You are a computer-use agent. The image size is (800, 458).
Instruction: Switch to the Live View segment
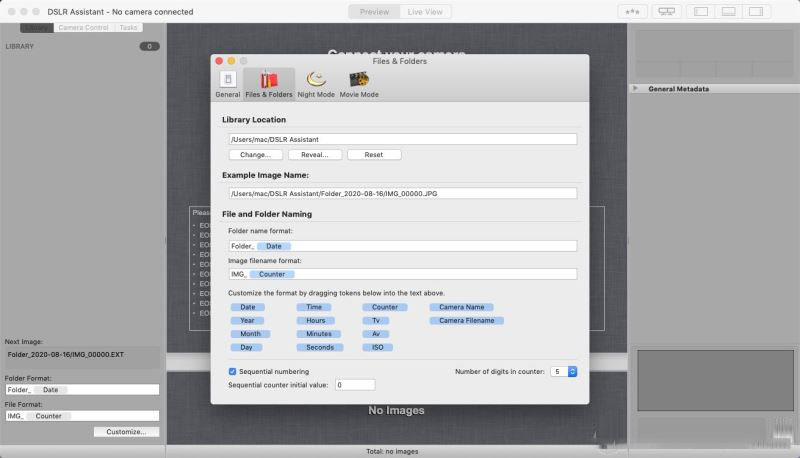[x=425, y=12]
